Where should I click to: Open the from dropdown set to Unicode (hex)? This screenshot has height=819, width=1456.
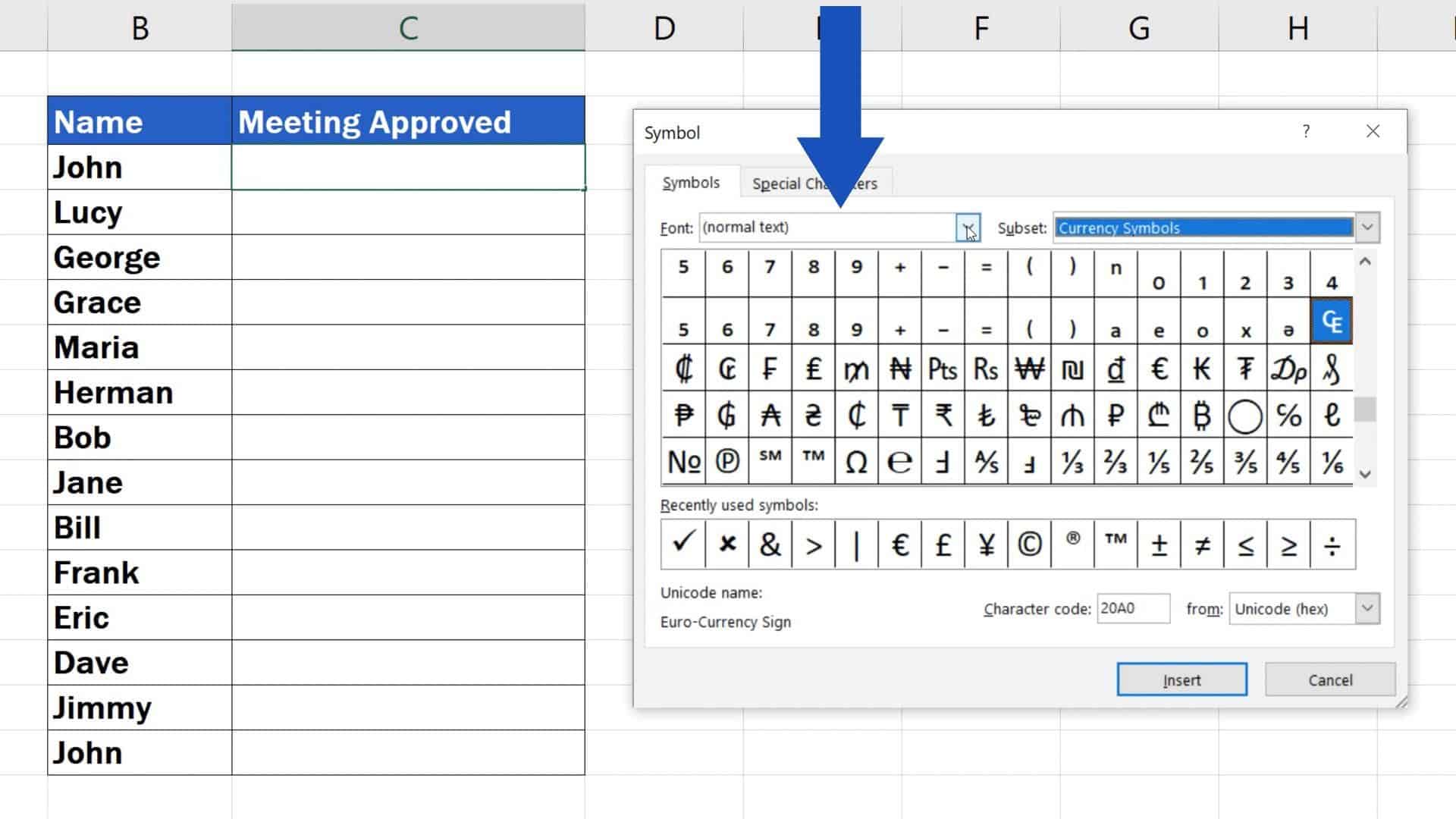tap(1367, 608)
